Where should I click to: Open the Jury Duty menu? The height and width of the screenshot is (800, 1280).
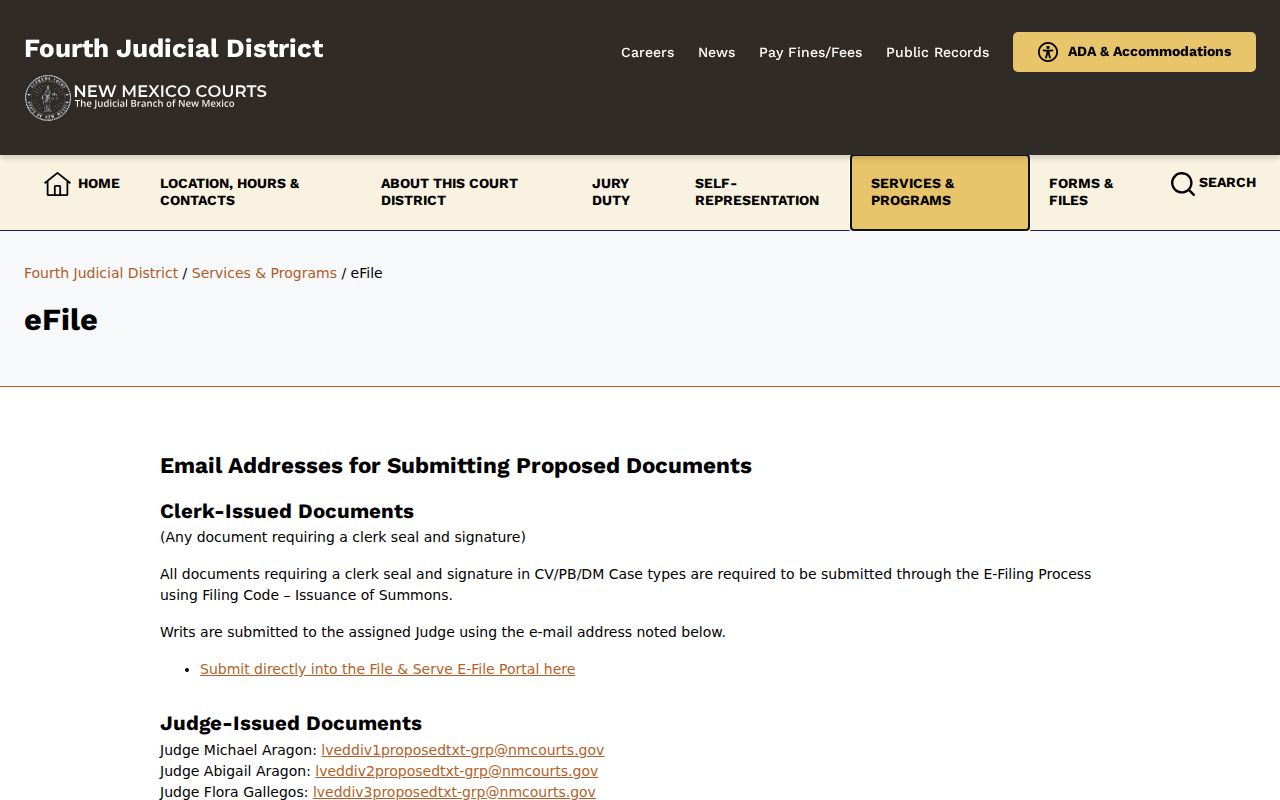coord(611,192)
